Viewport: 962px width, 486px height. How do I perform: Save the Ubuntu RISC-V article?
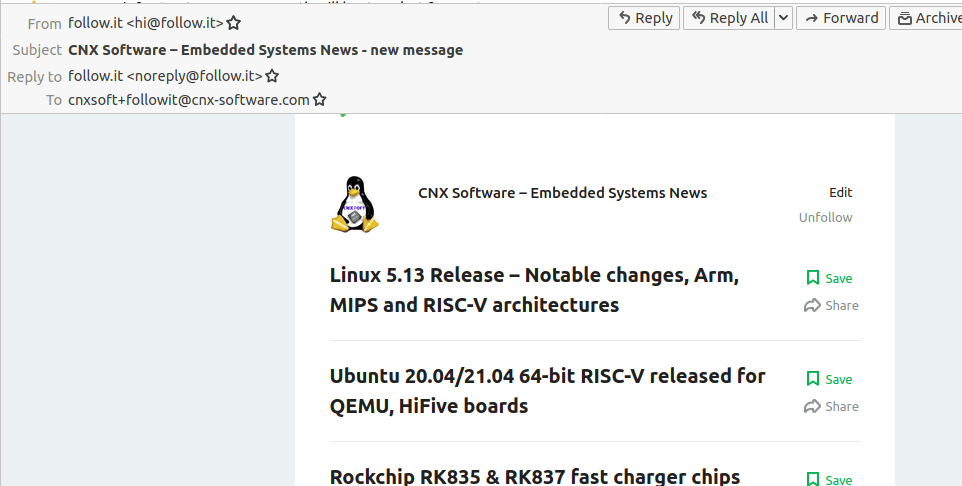tap(829, 379)
